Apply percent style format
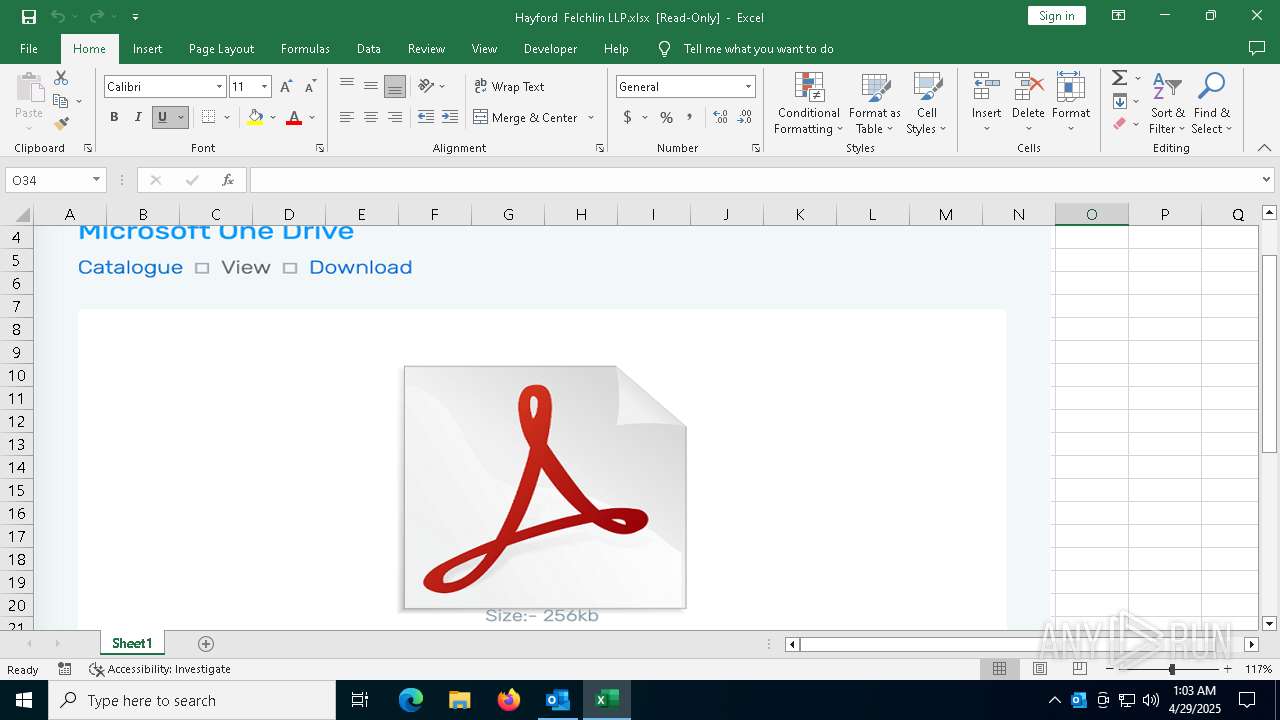 [x=666, y=117]
